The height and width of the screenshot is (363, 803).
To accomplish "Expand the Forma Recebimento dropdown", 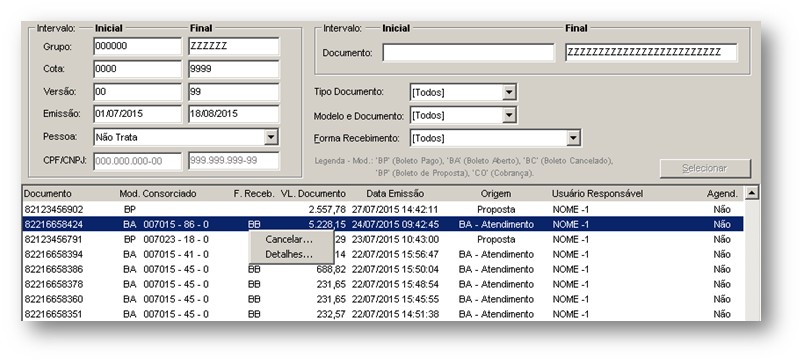I will click(573, 138).
